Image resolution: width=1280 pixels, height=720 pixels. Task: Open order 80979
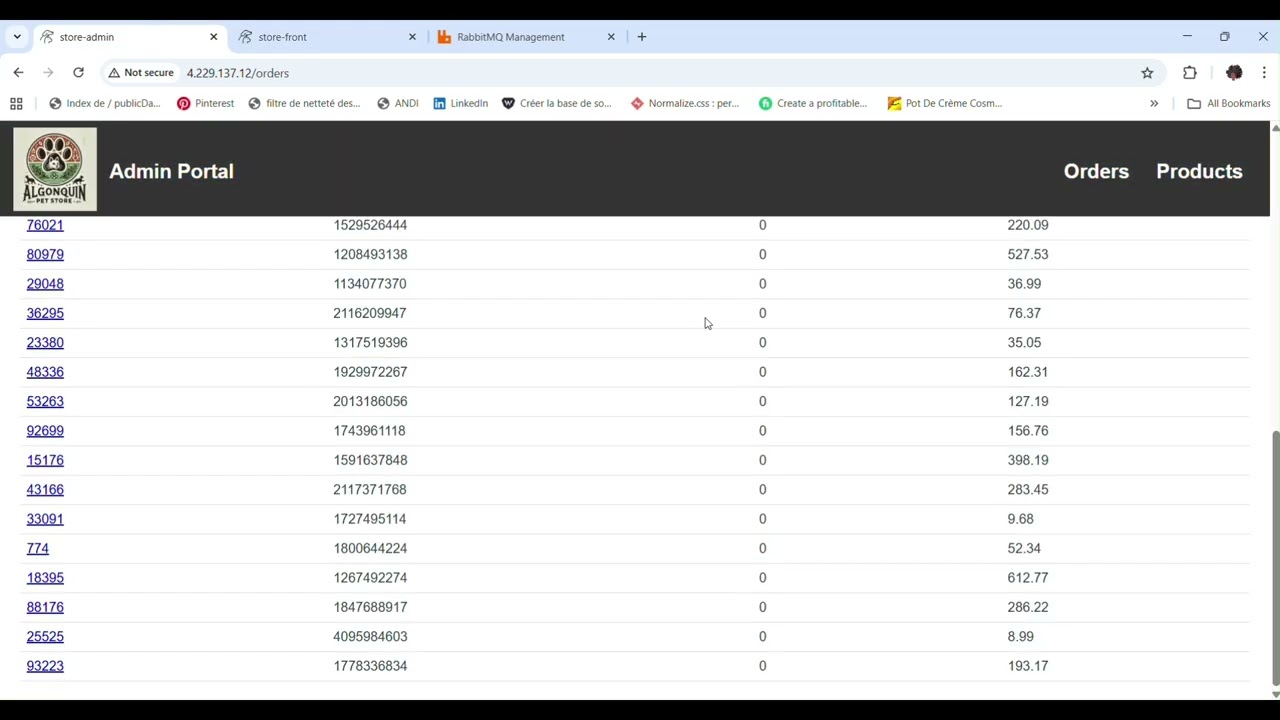[45, 254]
